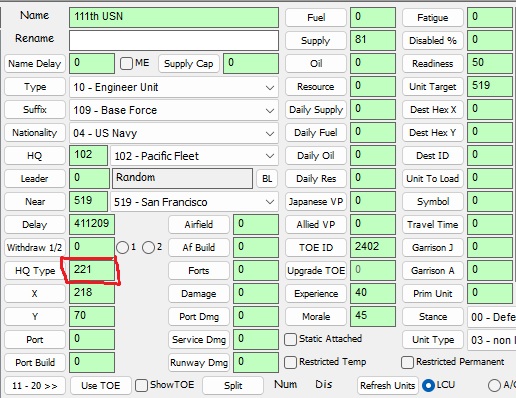Click the Refresh Units button
516x398 pixels.
387,386
